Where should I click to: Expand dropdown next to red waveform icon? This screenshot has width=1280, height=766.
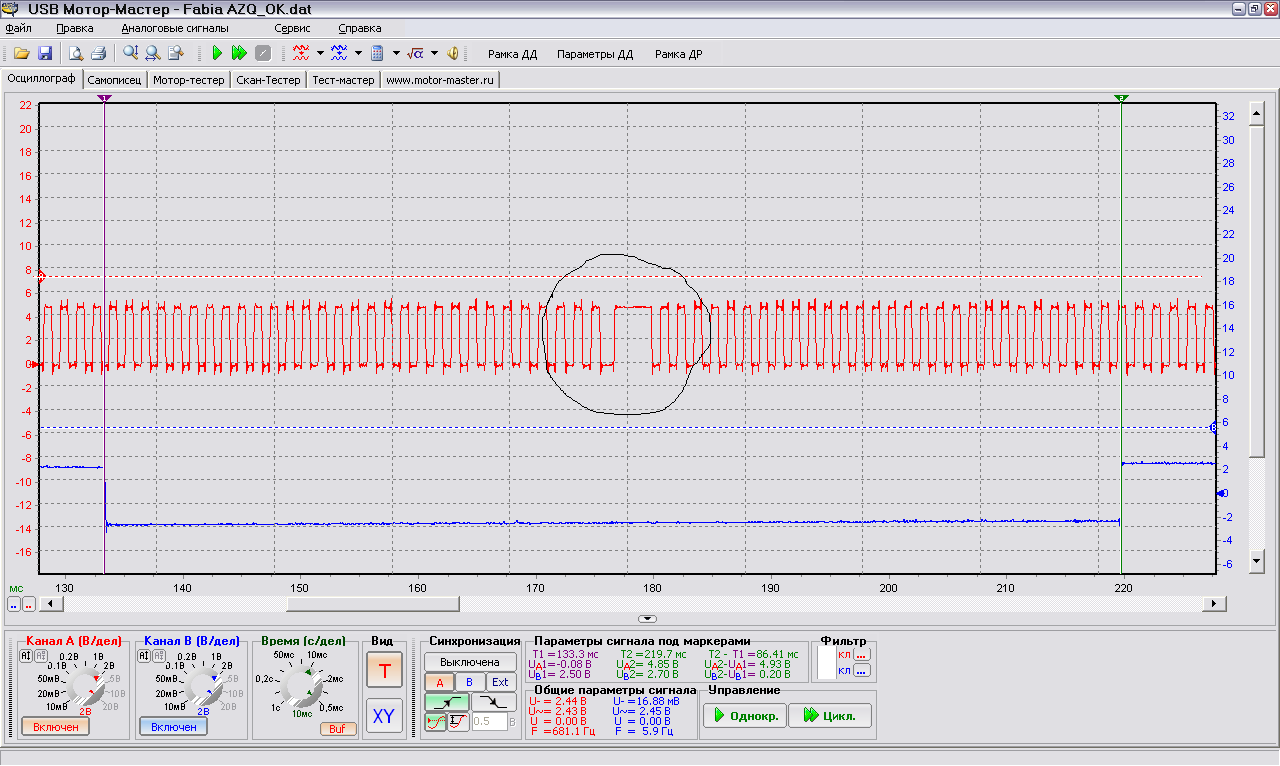tap(320, 54)
